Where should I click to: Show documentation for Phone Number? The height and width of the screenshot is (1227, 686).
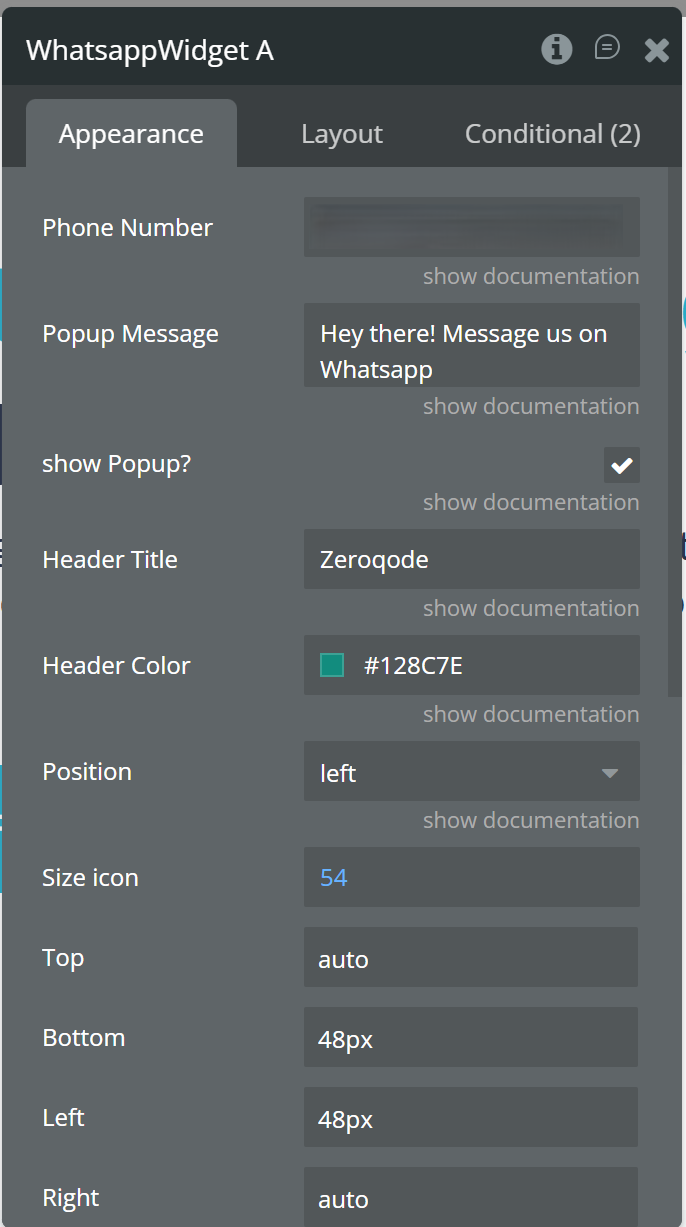point(530,276)
